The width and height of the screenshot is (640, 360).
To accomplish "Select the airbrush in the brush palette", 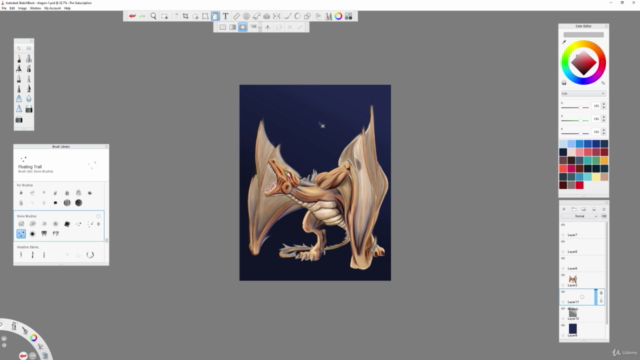I will [29, 59].
